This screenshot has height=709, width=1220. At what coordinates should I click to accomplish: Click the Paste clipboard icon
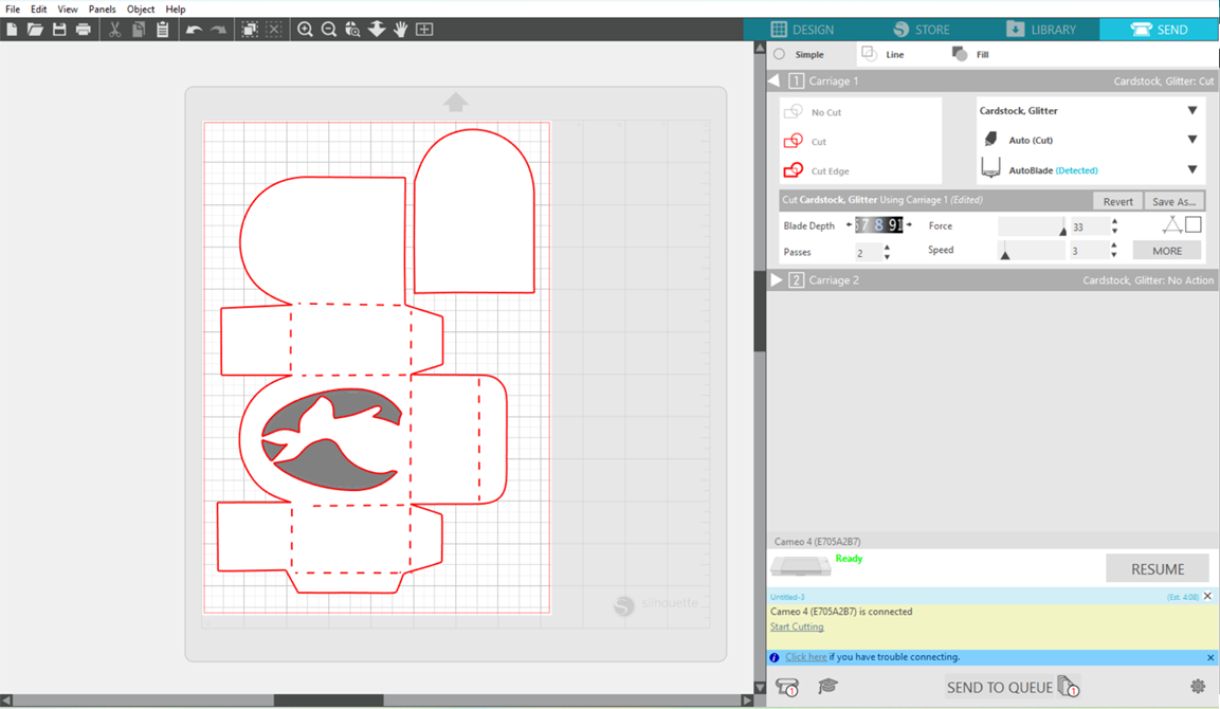[x=161, y=29]
